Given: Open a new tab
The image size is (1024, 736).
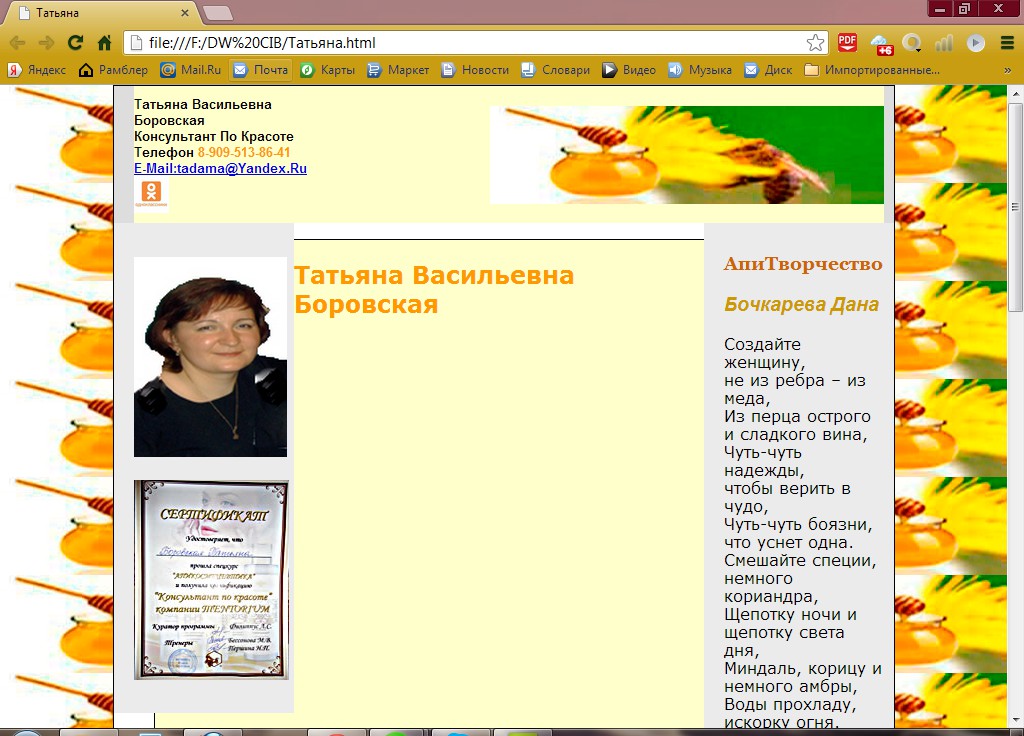Looking at the screenshot, I should tap(217, 13).
